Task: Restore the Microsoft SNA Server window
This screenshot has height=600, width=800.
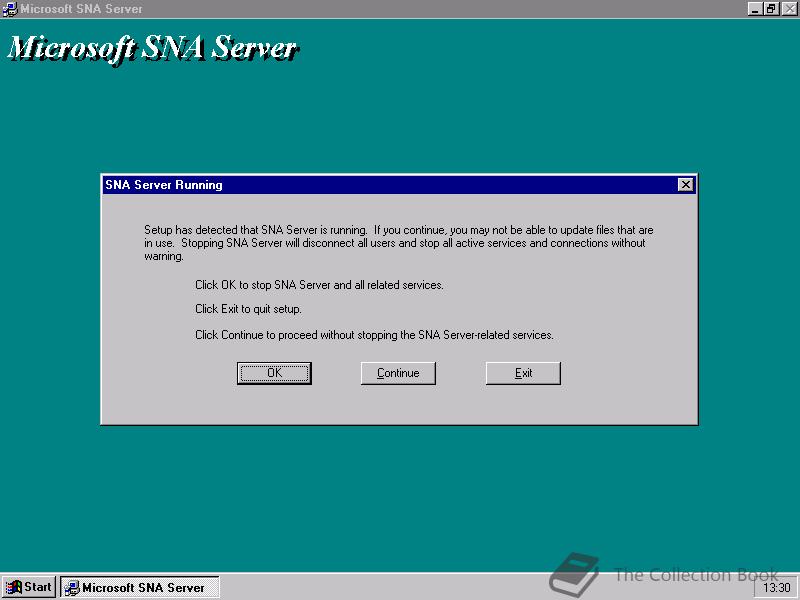Action: 771,9
